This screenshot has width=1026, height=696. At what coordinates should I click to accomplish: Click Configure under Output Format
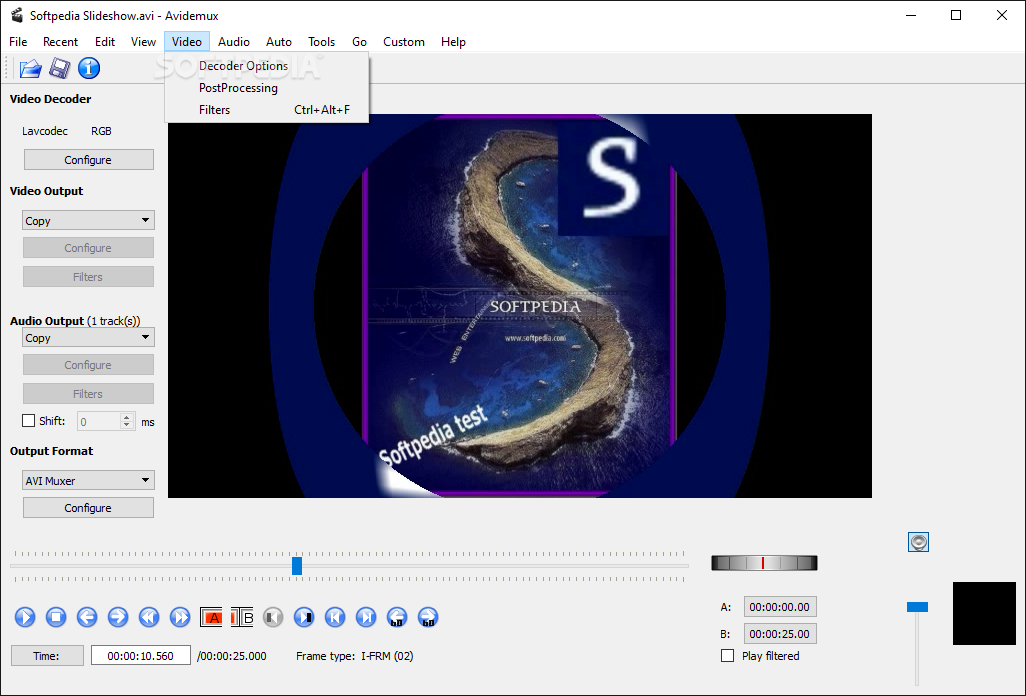pyautogui.click(x=88, y=508)
